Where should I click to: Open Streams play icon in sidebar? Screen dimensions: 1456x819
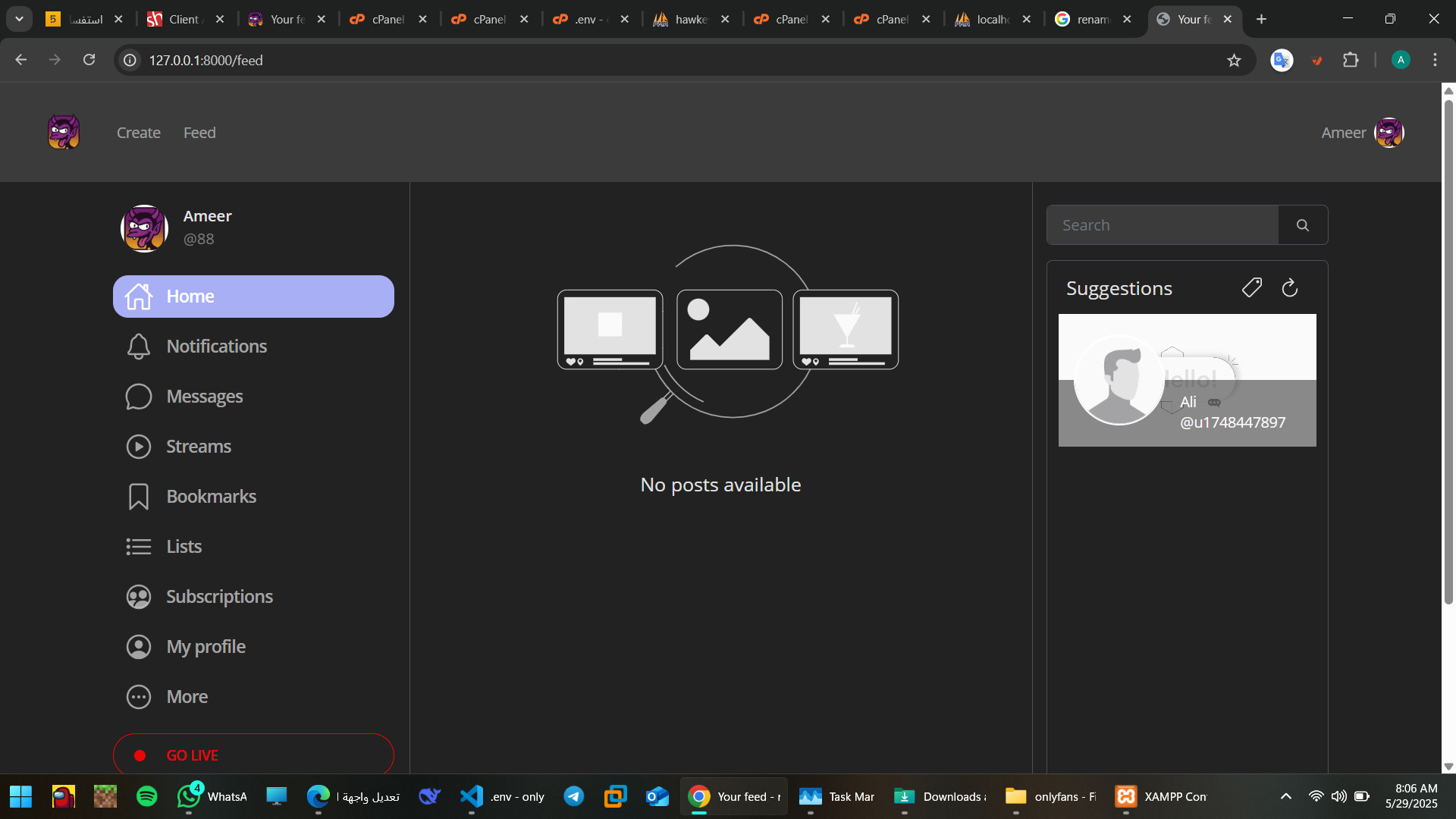(x=138, y=447)
